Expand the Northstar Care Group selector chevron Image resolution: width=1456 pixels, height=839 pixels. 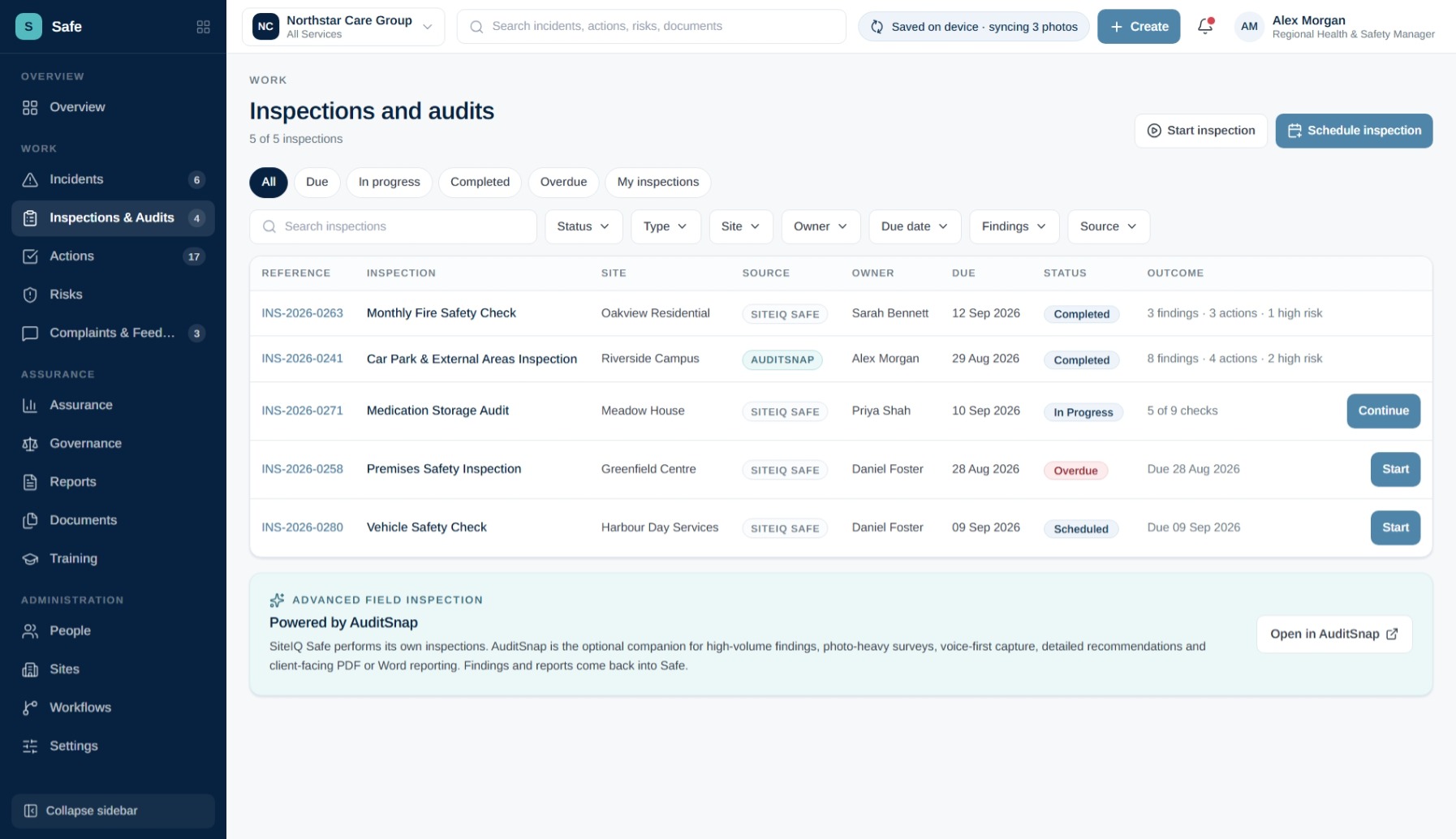(428, 27)
